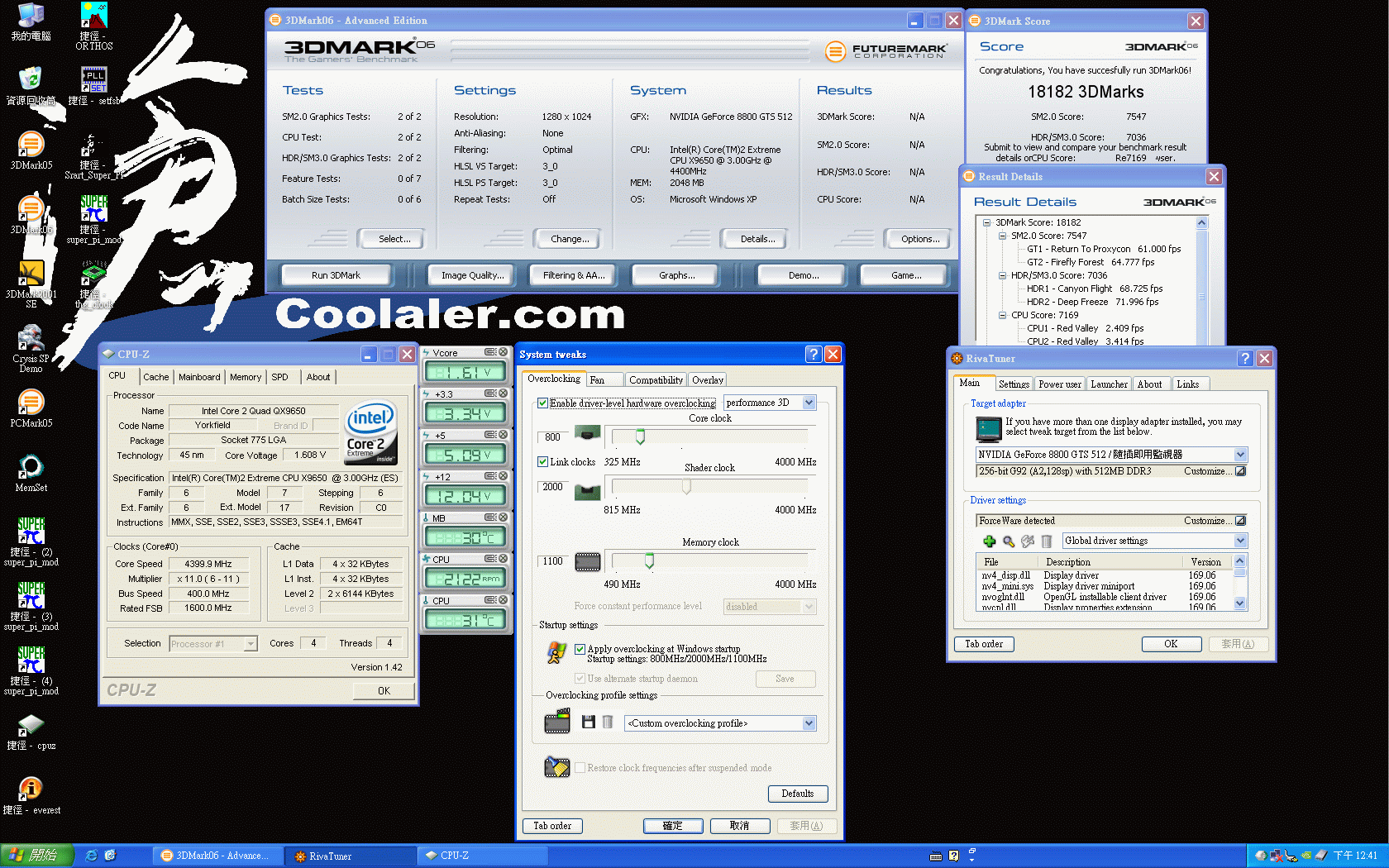Viewport: 1389px width, 868px height.
Task: Switch to the Mainboard tab in CPU-Z
Action: (x=199, y=377)
